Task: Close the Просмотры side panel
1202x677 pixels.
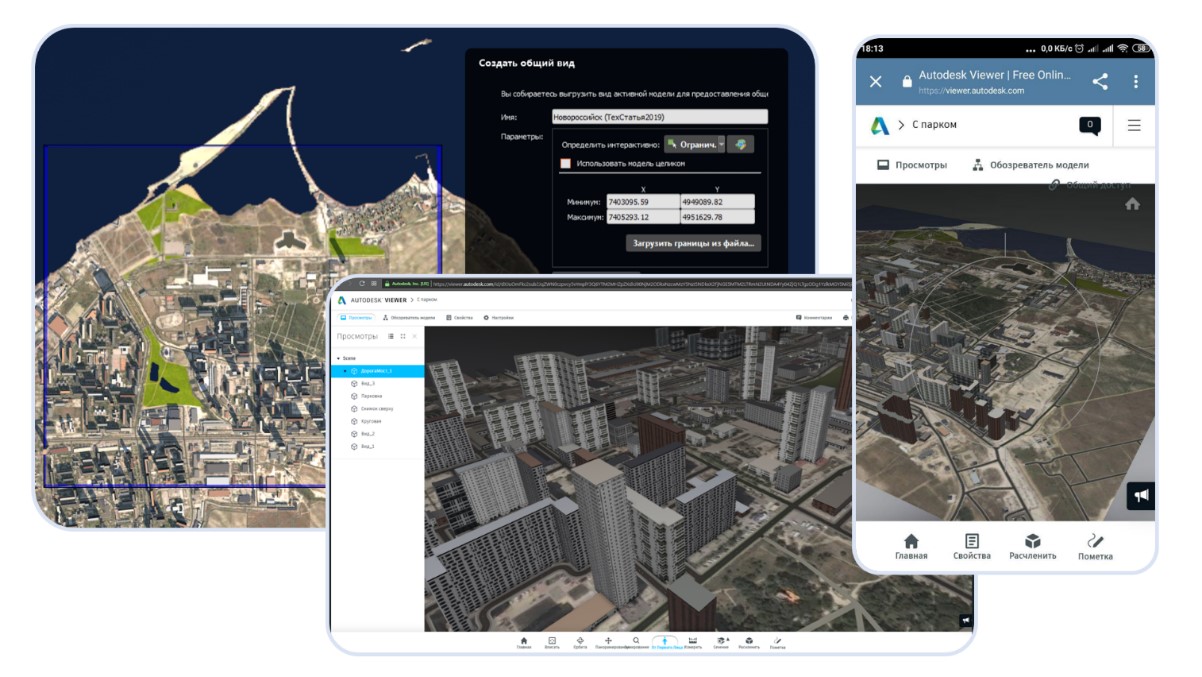Action: tap(415, 336)
